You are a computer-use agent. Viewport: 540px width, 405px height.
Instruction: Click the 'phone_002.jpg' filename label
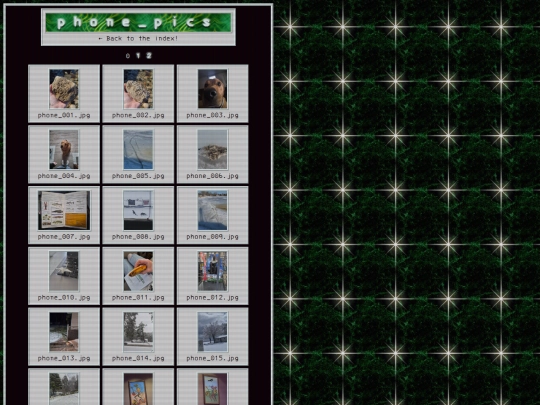pos(138,115)
